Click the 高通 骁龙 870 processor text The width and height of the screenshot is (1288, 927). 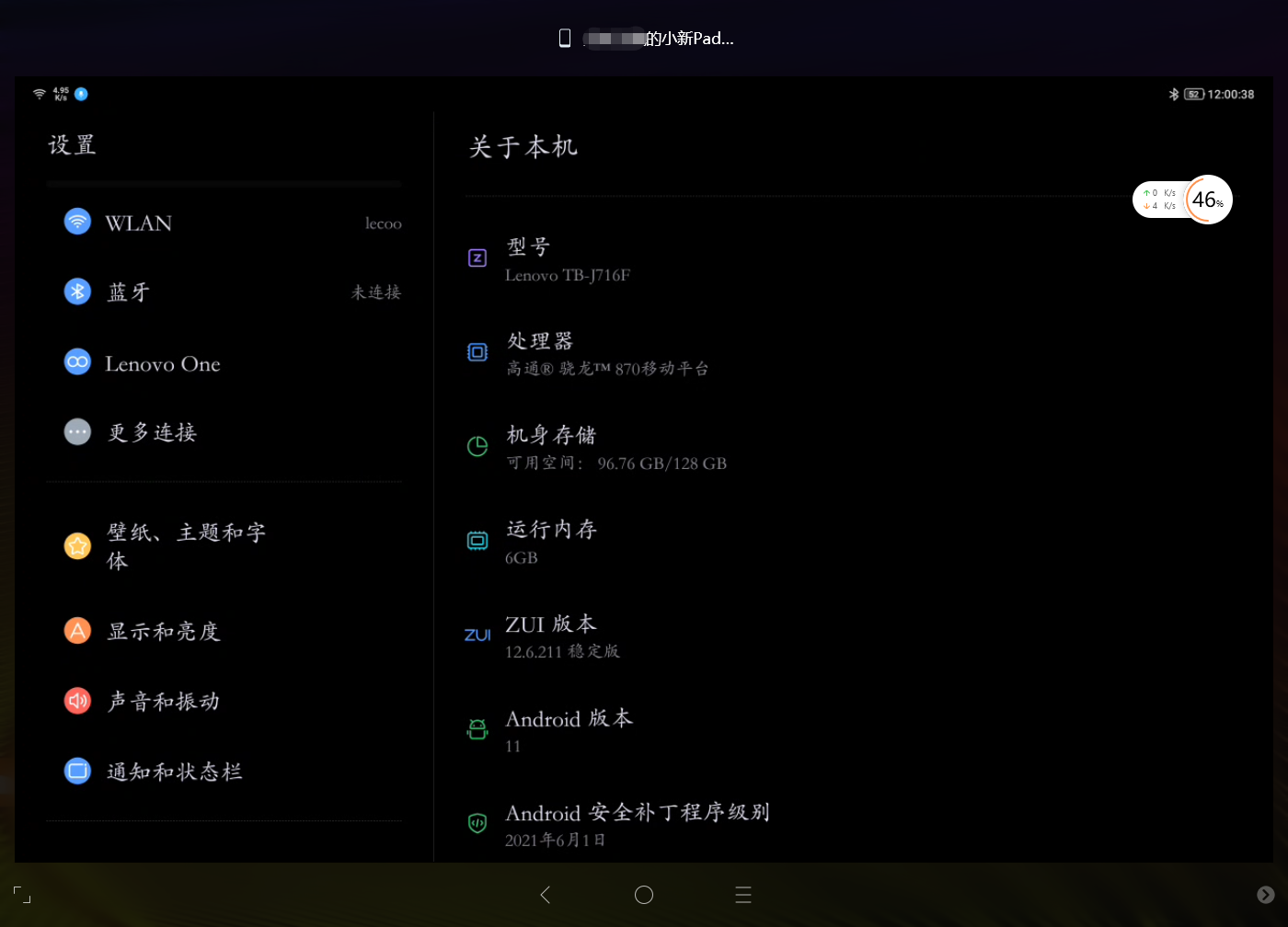pyautogui.click(x=607, y=369)
